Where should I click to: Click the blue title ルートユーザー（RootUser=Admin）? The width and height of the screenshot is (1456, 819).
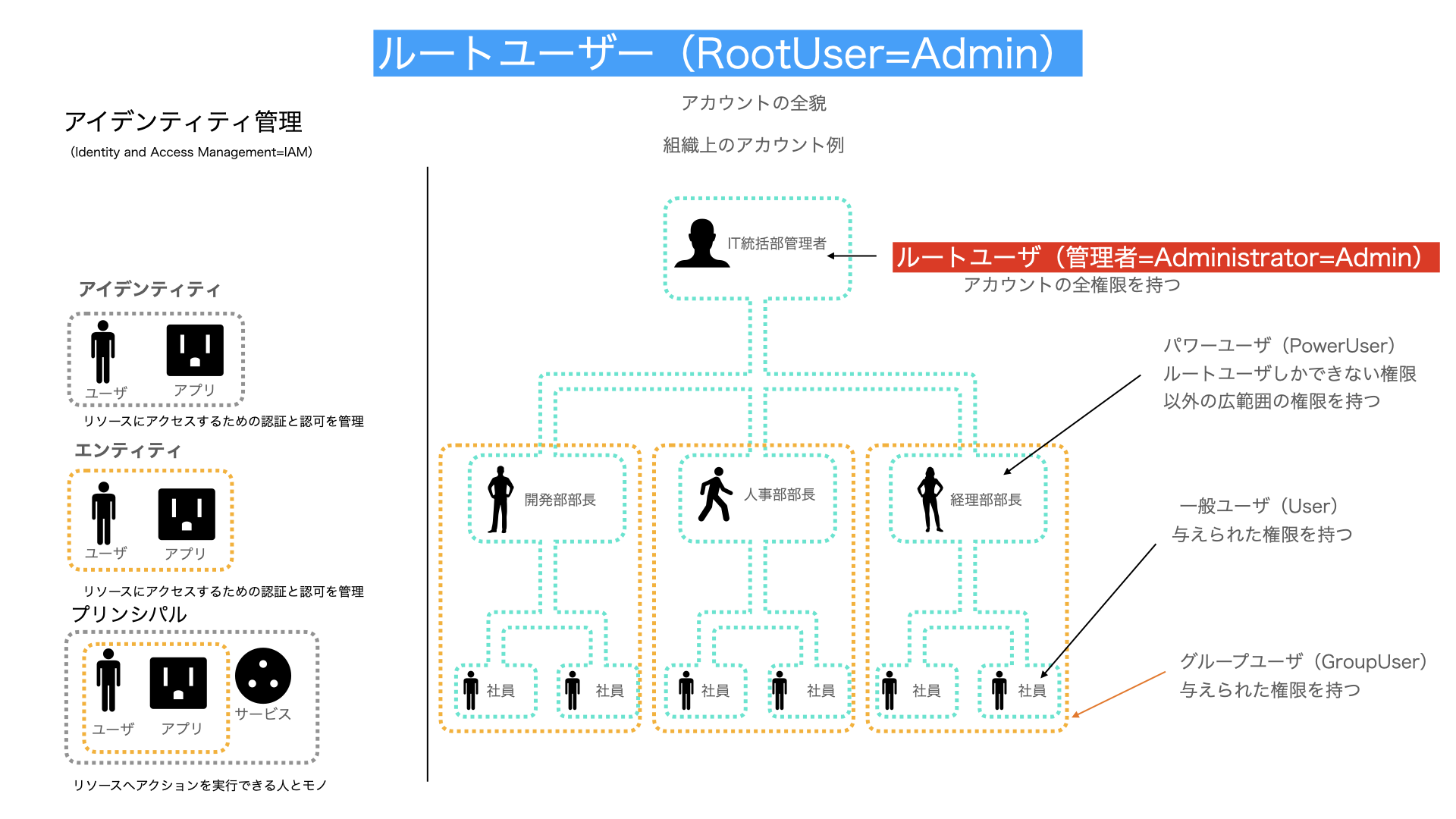coord(727,53)
